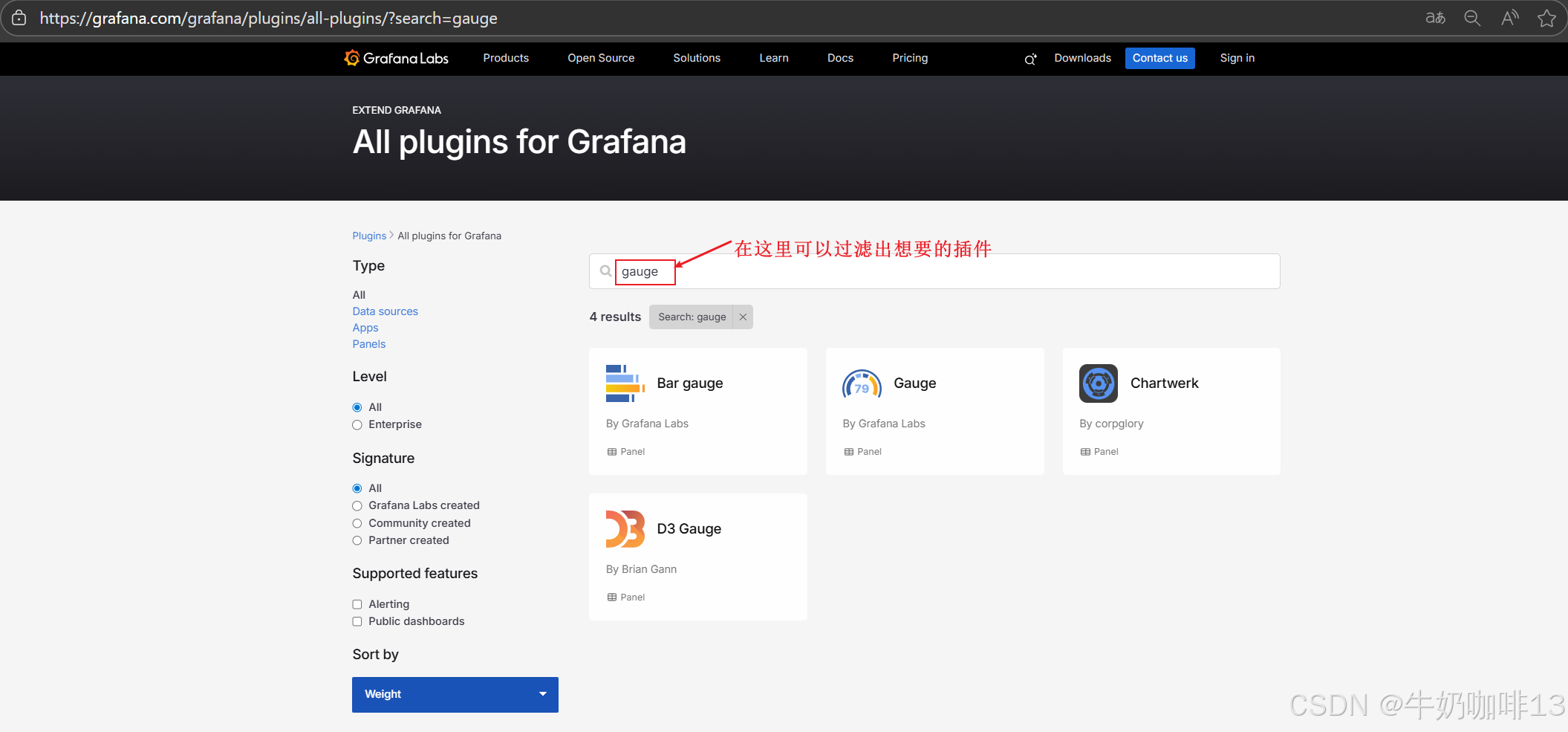The image size is (1568, 732).
Task: View site info lock icon in address bar
Action: pos(19,18)
